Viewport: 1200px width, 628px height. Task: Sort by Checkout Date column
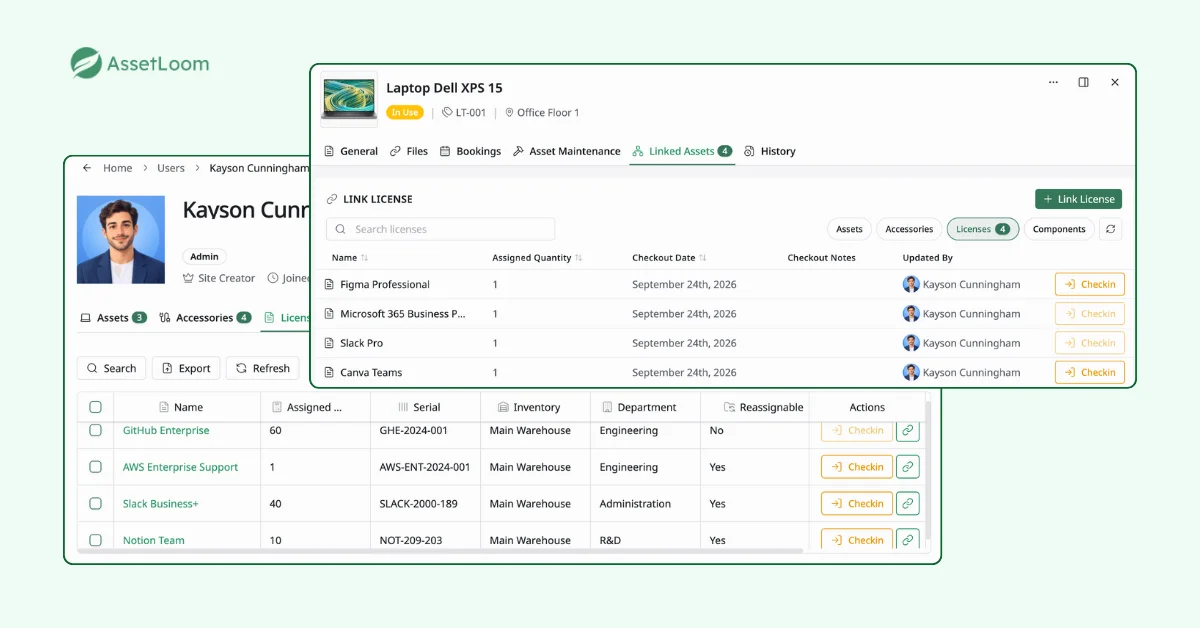pos(669,258)
